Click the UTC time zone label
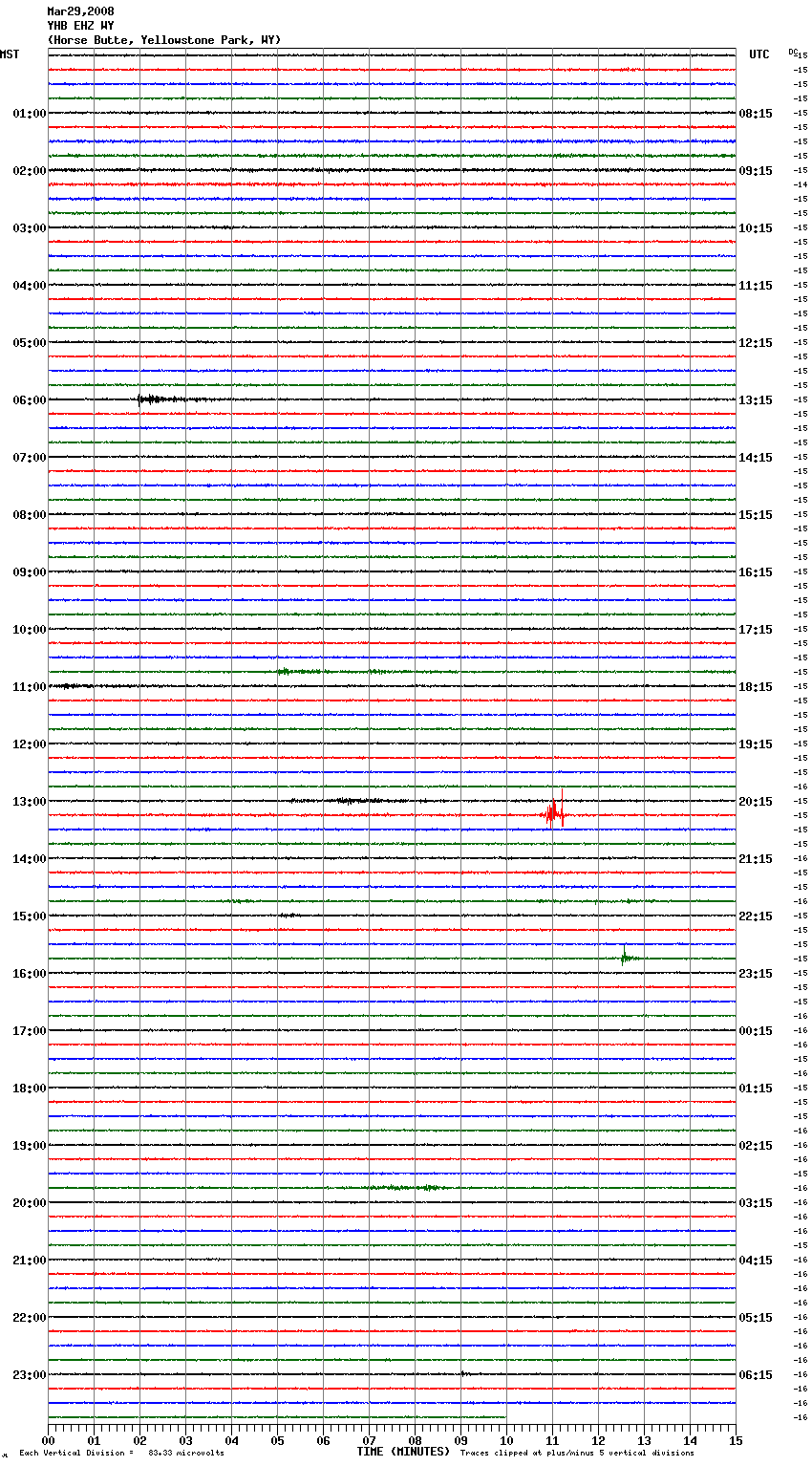Image resolution: width=812 pixels, height=1466 pixels. (x=759, y=54)
